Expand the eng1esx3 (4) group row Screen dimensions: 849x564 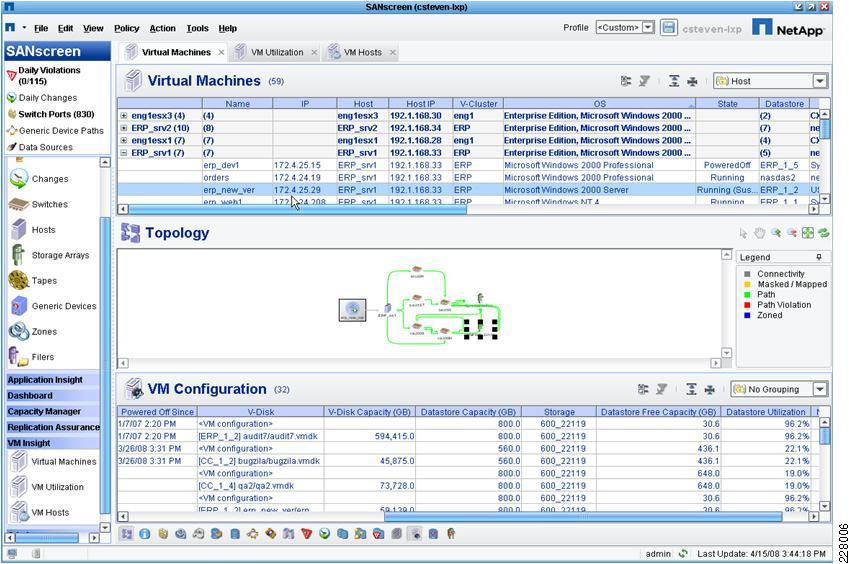(x=123, y=115)
